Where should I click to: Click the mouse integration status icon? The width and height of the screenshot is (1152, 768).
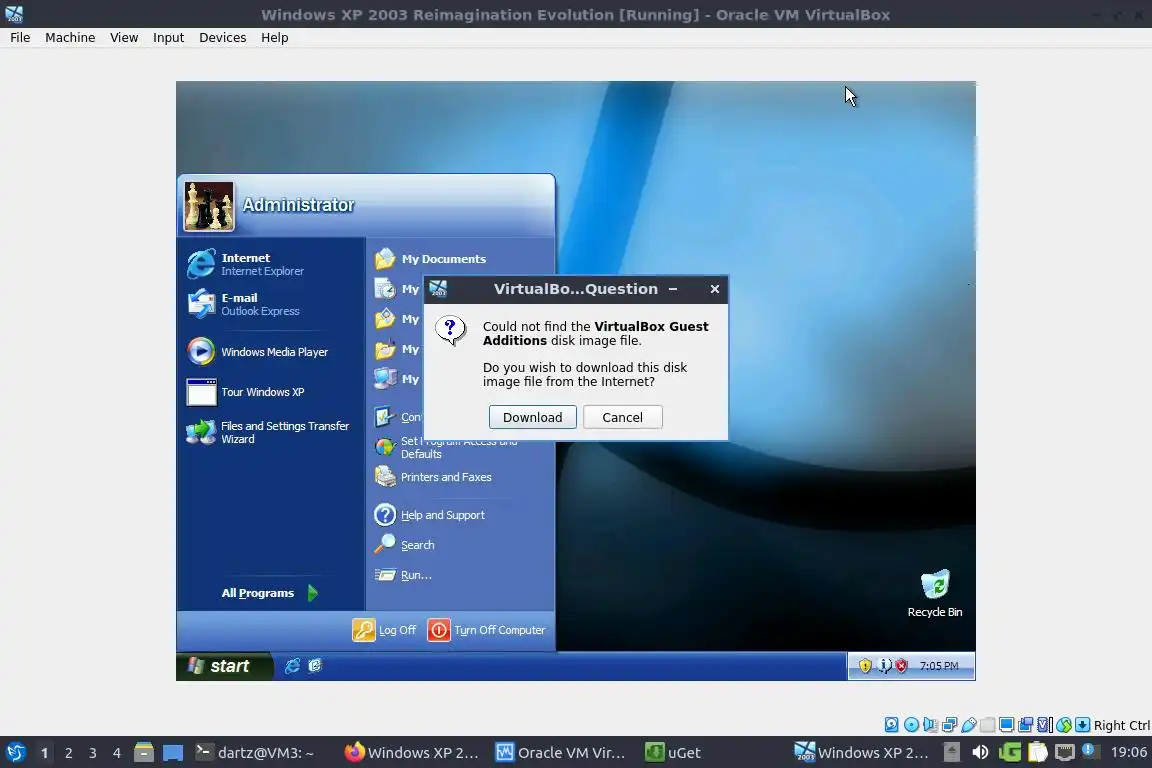(1064, 725)
